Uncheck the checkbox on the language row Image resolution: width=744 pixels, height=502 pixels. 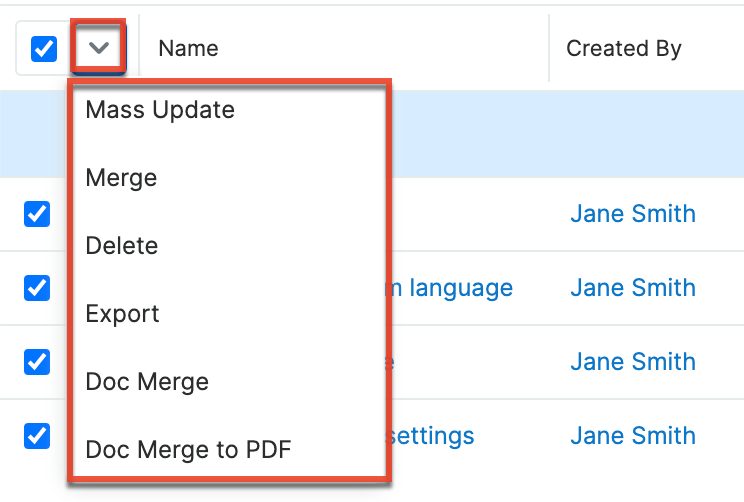click(x=37, y=288)
